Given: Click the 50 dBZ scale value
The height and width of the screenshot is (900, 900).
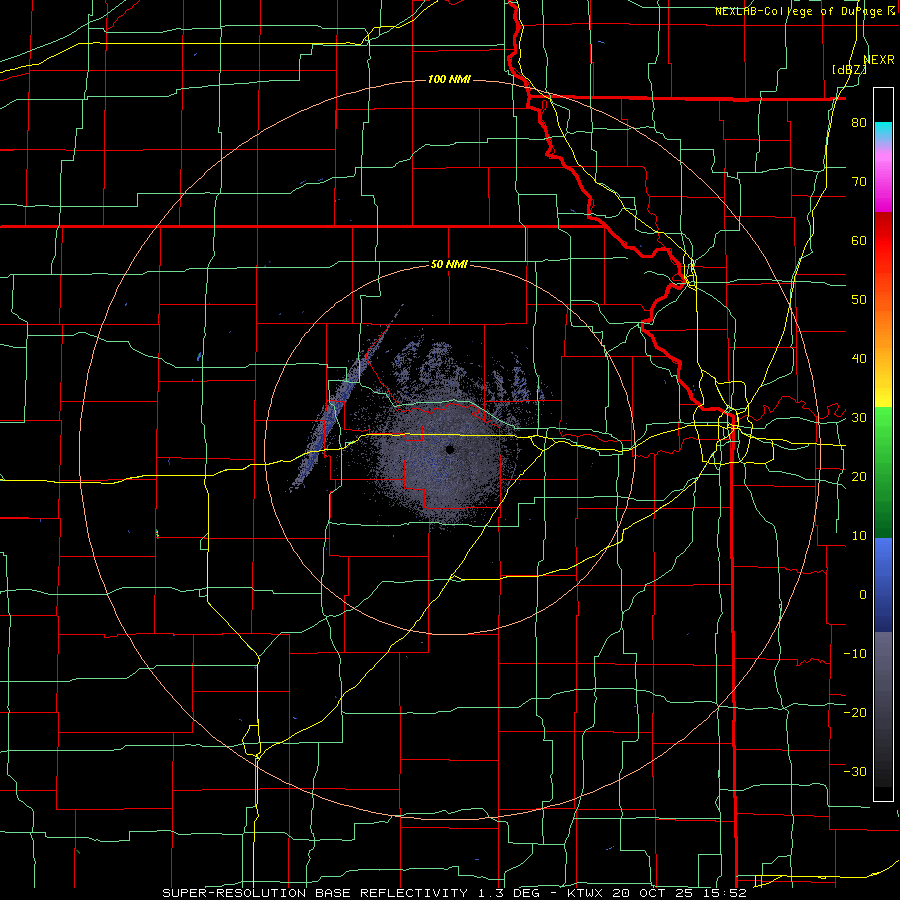Looking at the screenshot, I should coord(859,300).
